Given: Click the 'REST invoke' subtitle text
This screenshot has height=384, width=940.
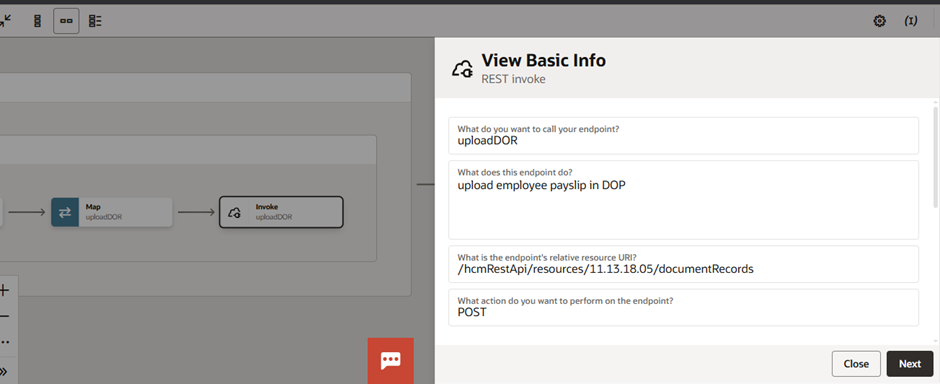Looking at the screenshot, I should click(x=513, y=79).
